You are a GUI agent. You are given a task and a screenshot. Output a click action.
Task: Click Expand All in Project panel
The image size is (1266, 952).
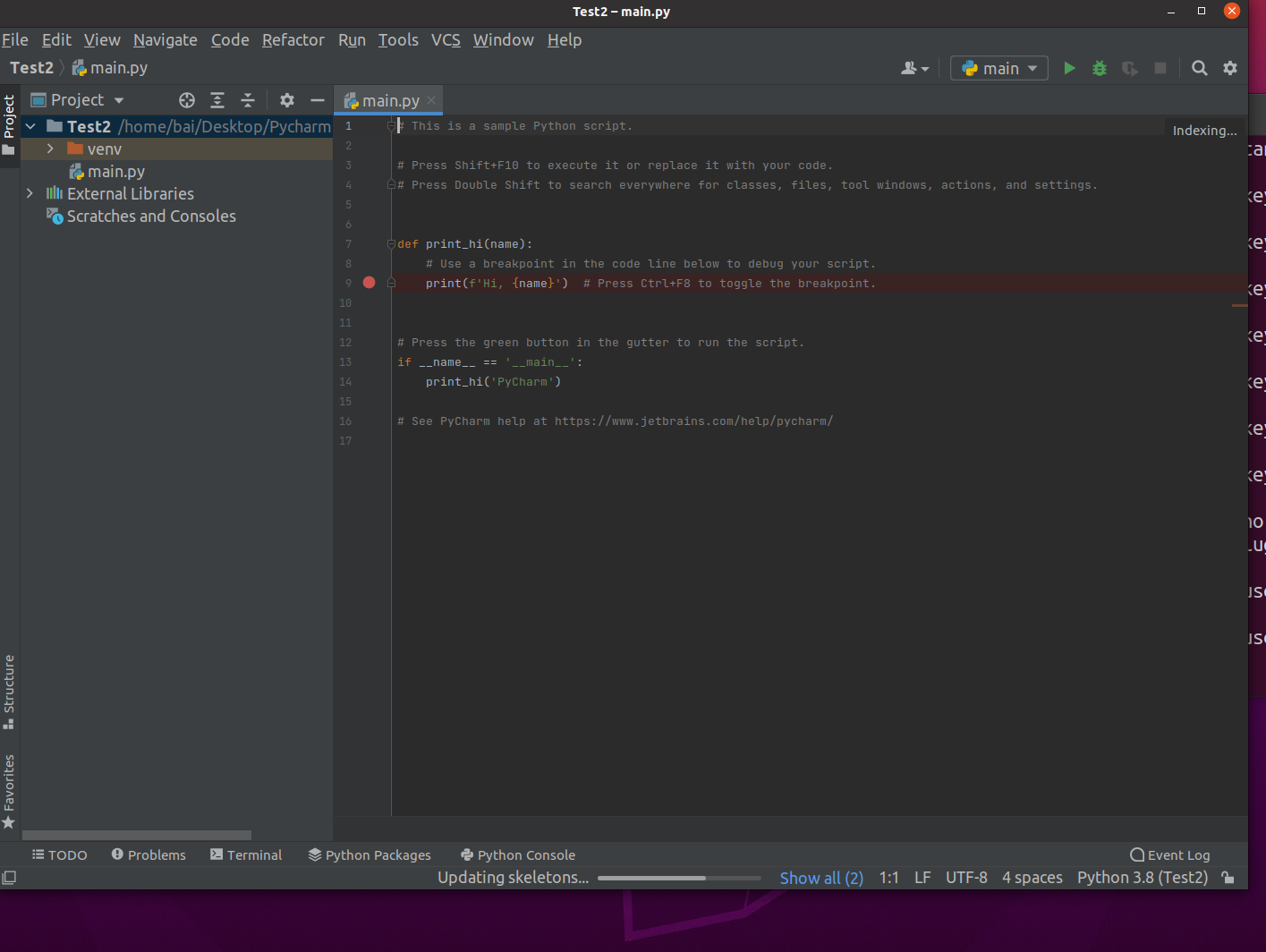[217, 100]
